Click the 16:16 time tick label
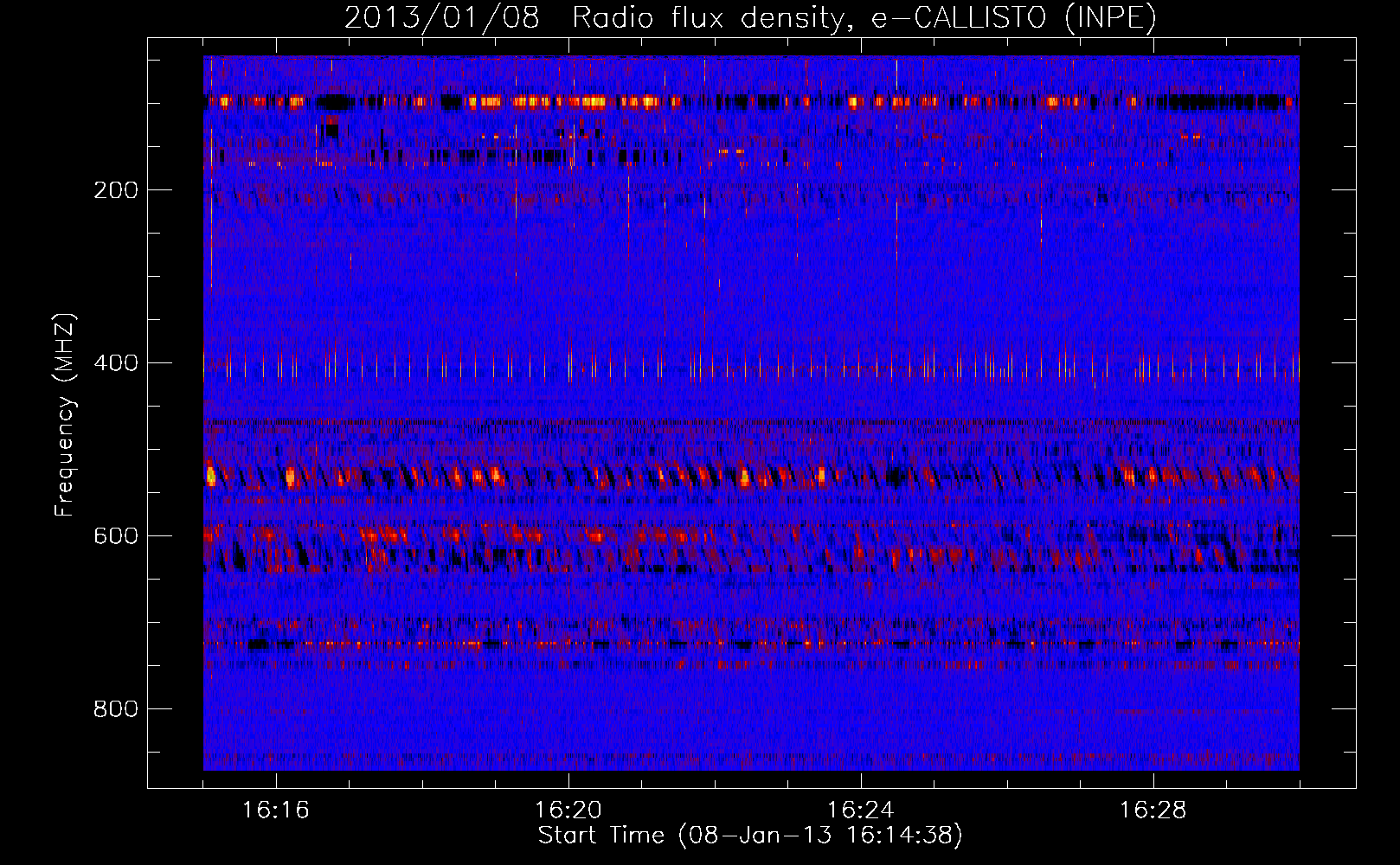This screenshot has width=1400, height=865. [276, 811]
